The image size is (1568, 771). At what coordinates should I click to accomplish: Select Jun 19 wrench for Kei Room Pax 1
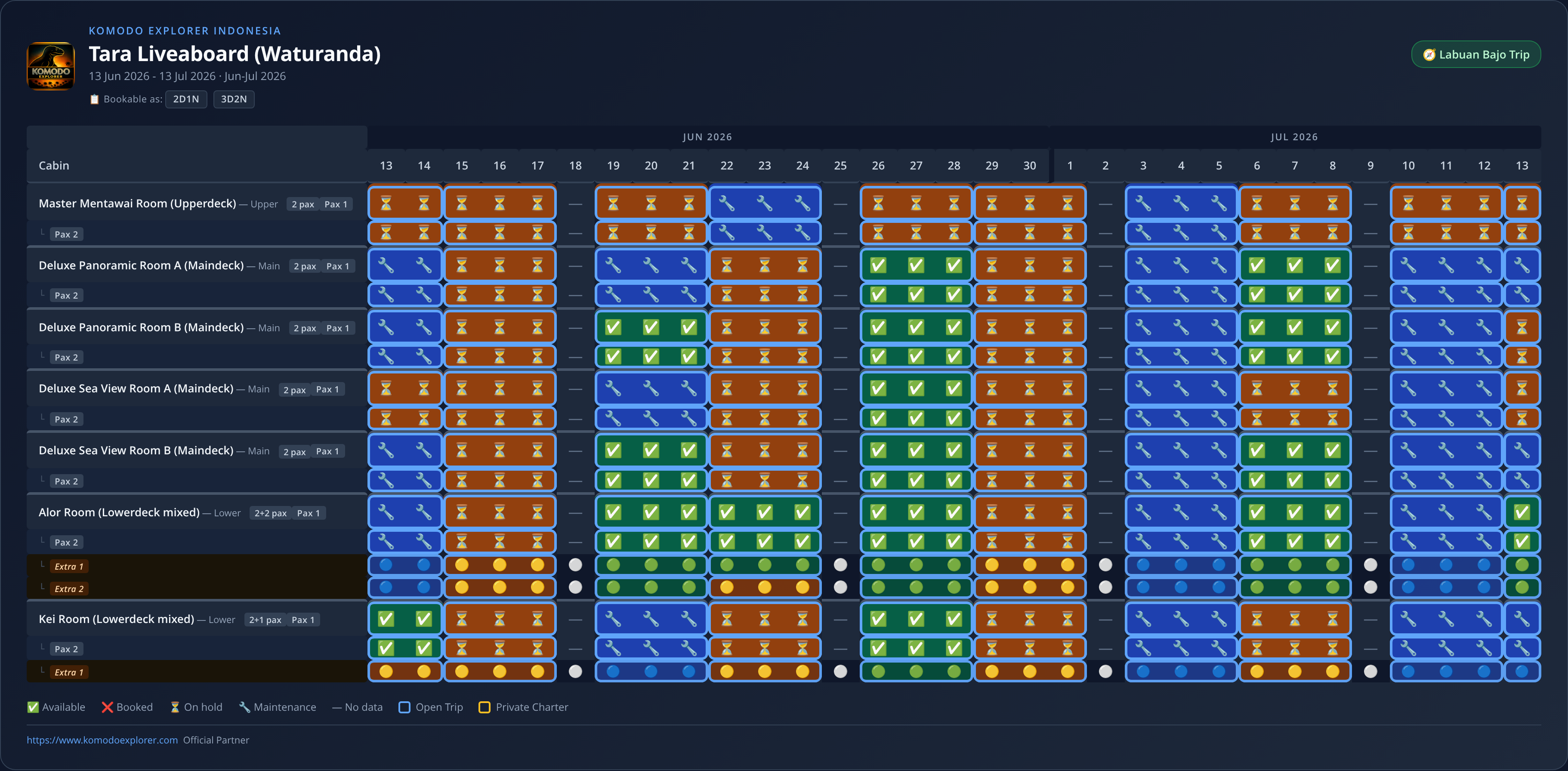point(613,619)
